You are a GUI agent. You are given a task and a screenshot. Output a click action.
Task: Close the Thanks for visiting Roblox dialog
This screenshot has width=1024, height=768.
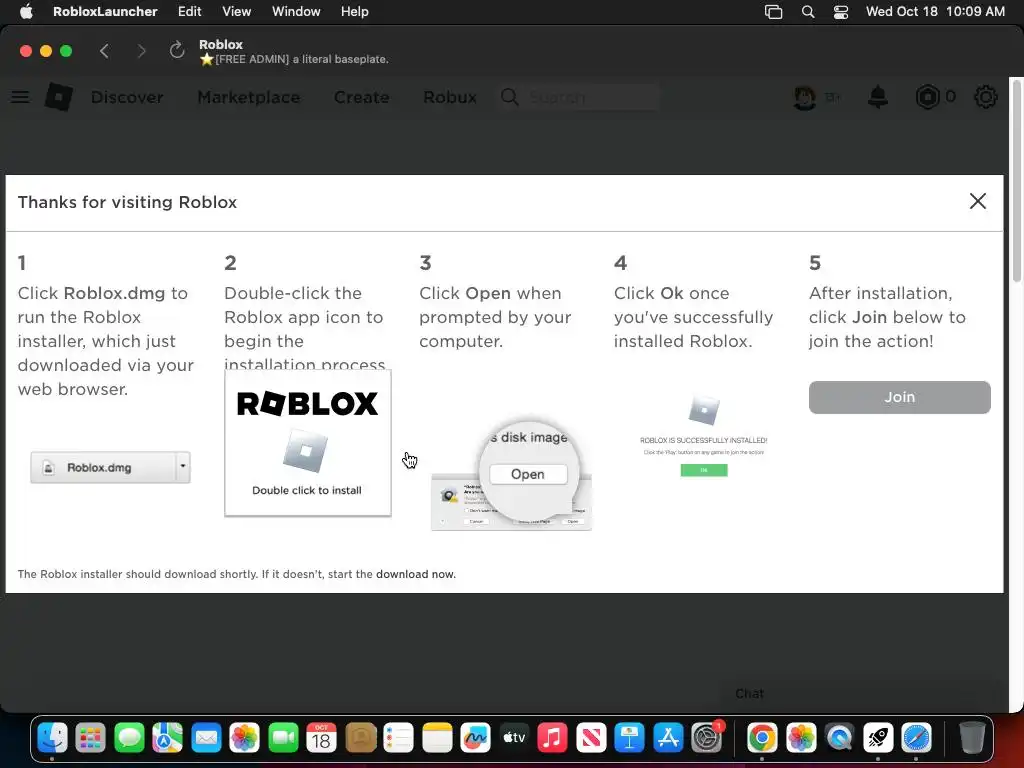978,201
